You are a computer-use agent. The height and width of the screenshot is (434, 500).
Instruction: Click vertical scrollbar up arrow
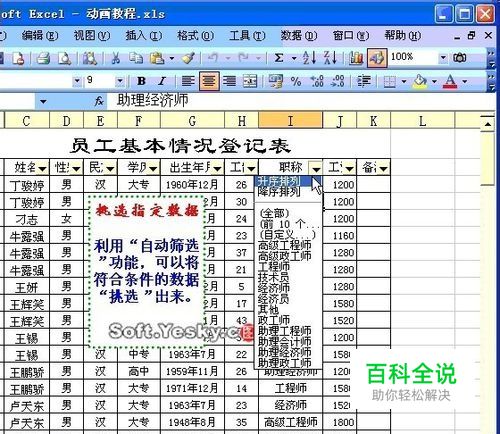488,124
